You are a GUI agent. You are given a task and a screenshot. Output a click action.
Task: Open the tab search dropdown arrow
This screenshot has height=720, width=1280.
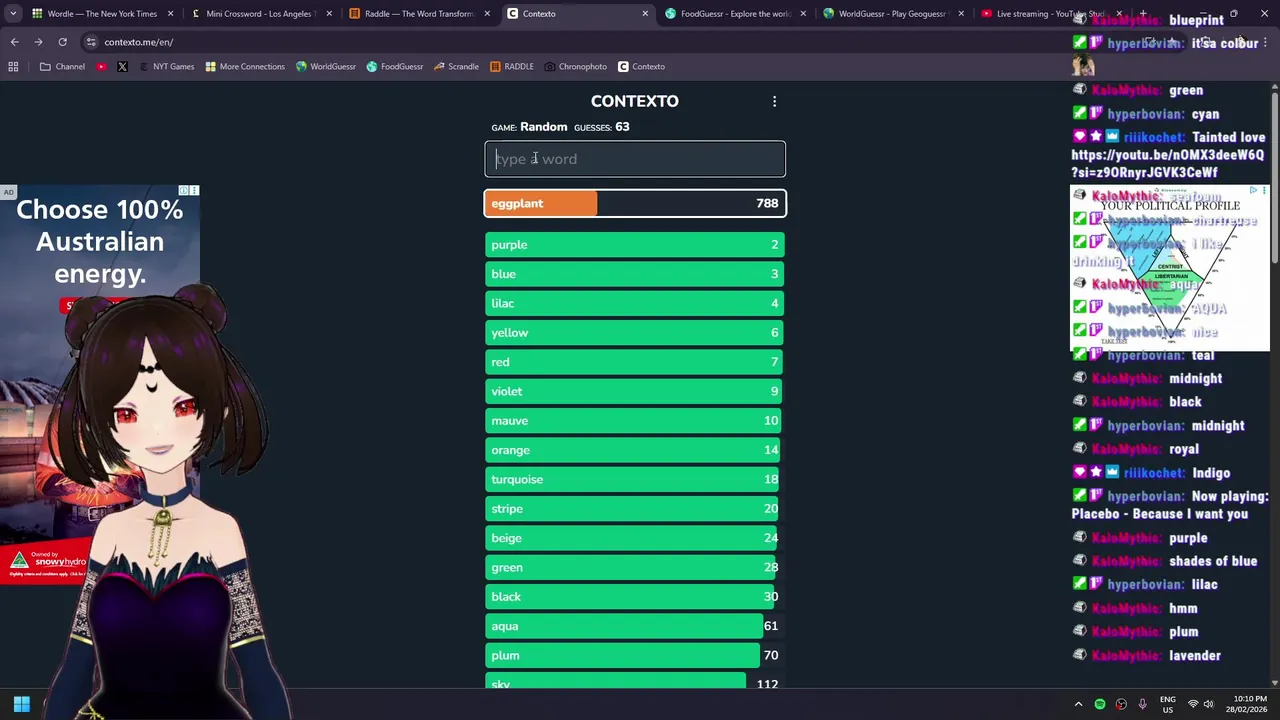[x=13, y=14]
